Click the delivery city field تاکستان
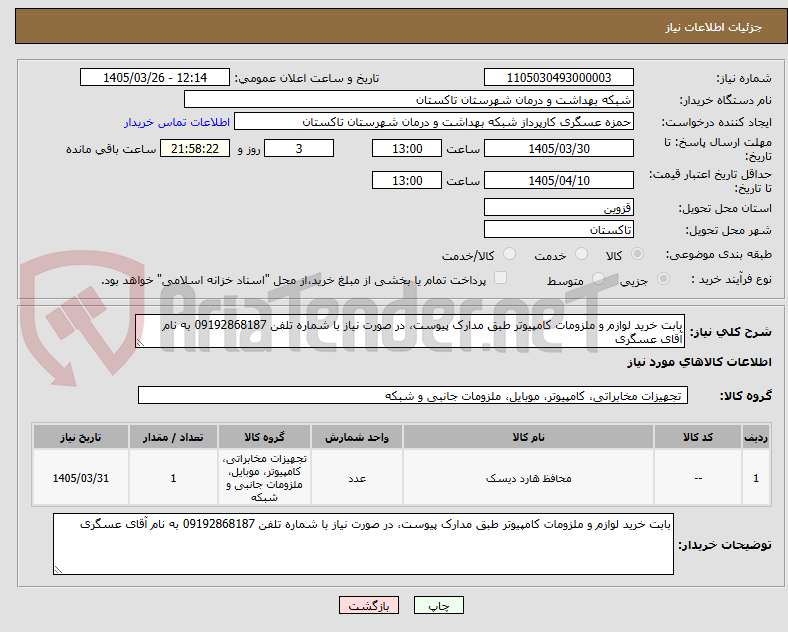The image size is (788, 632). 559,230
